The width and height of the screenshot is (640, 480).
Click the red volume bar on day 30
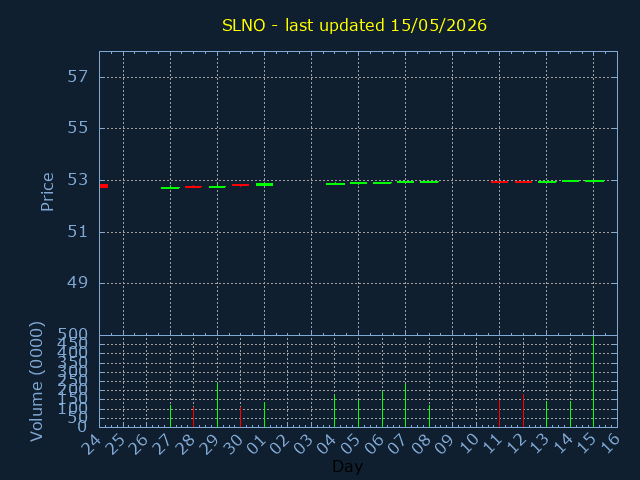(x=240, y=417)
